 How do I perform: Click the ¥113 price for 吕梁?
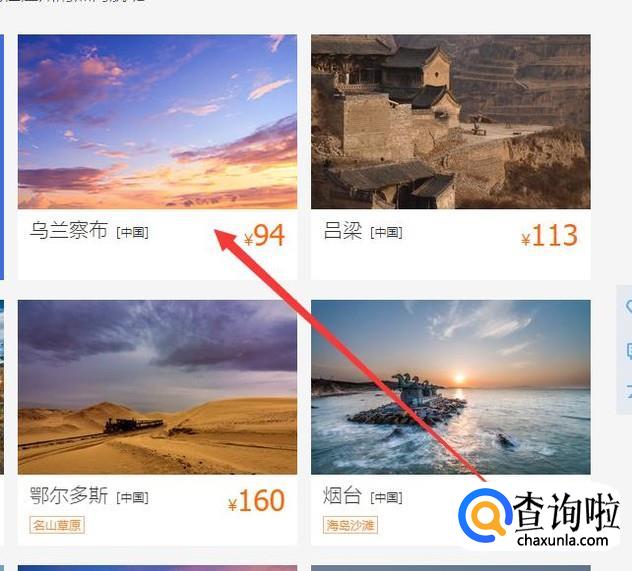click(x=549, y=235)
